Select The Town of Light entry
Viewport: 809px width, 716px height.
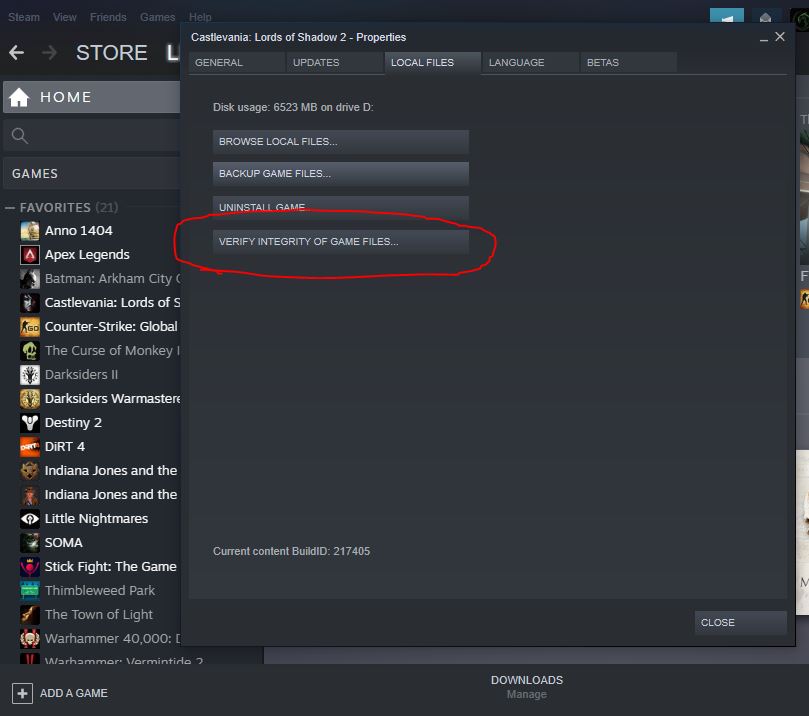(x=99, y=614)
